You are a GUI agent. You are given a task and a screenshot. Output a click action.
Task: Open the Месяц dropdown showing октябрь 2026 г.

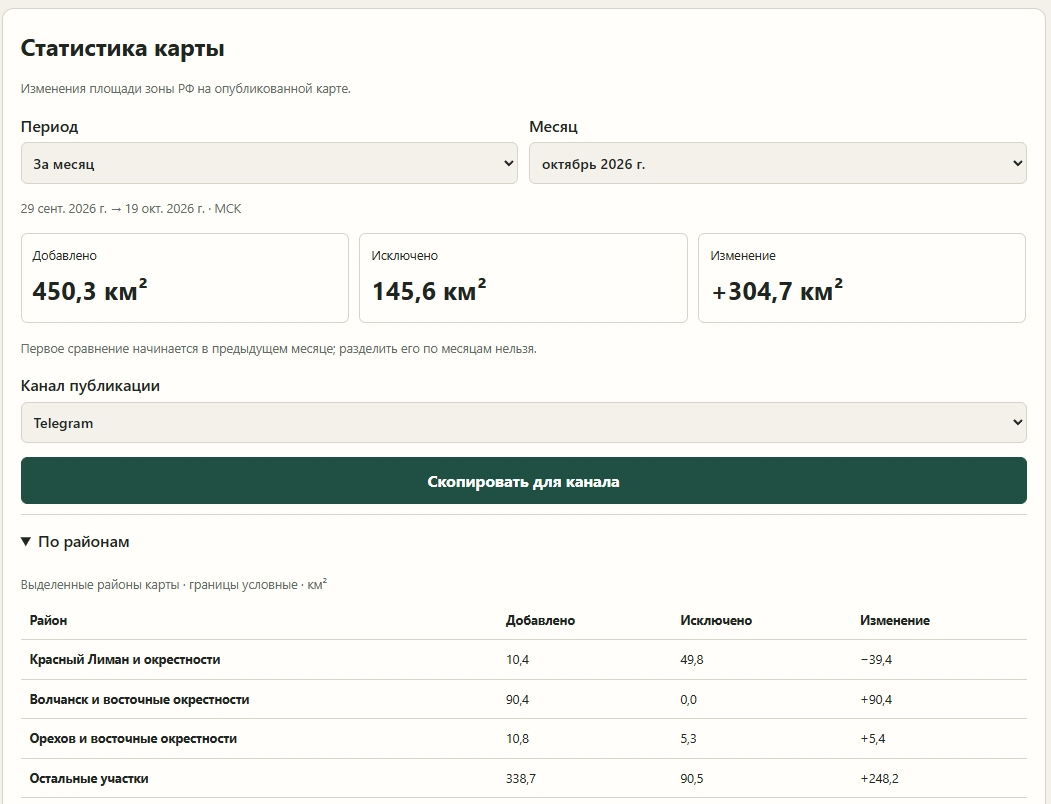778,163
